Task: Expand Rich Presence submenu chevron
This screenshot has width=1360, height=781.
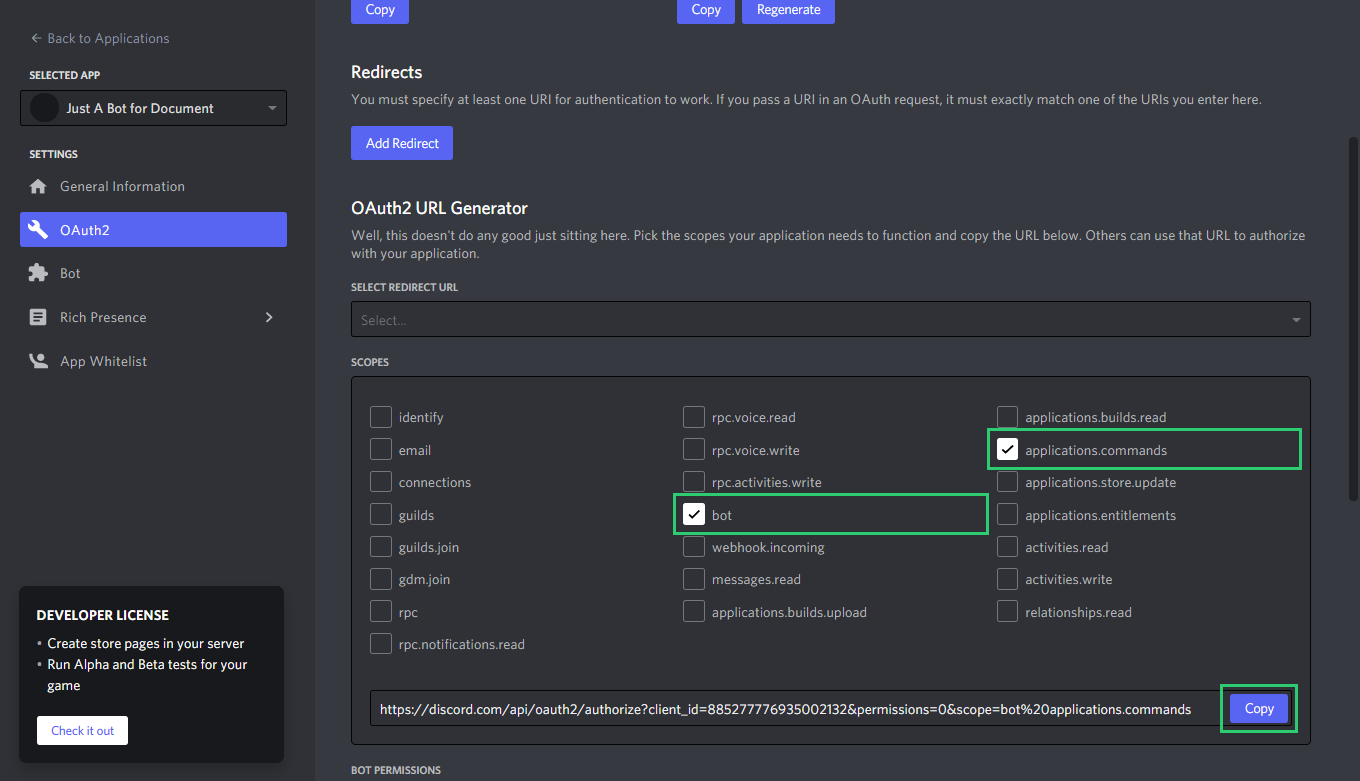Action: coord(268,317)
